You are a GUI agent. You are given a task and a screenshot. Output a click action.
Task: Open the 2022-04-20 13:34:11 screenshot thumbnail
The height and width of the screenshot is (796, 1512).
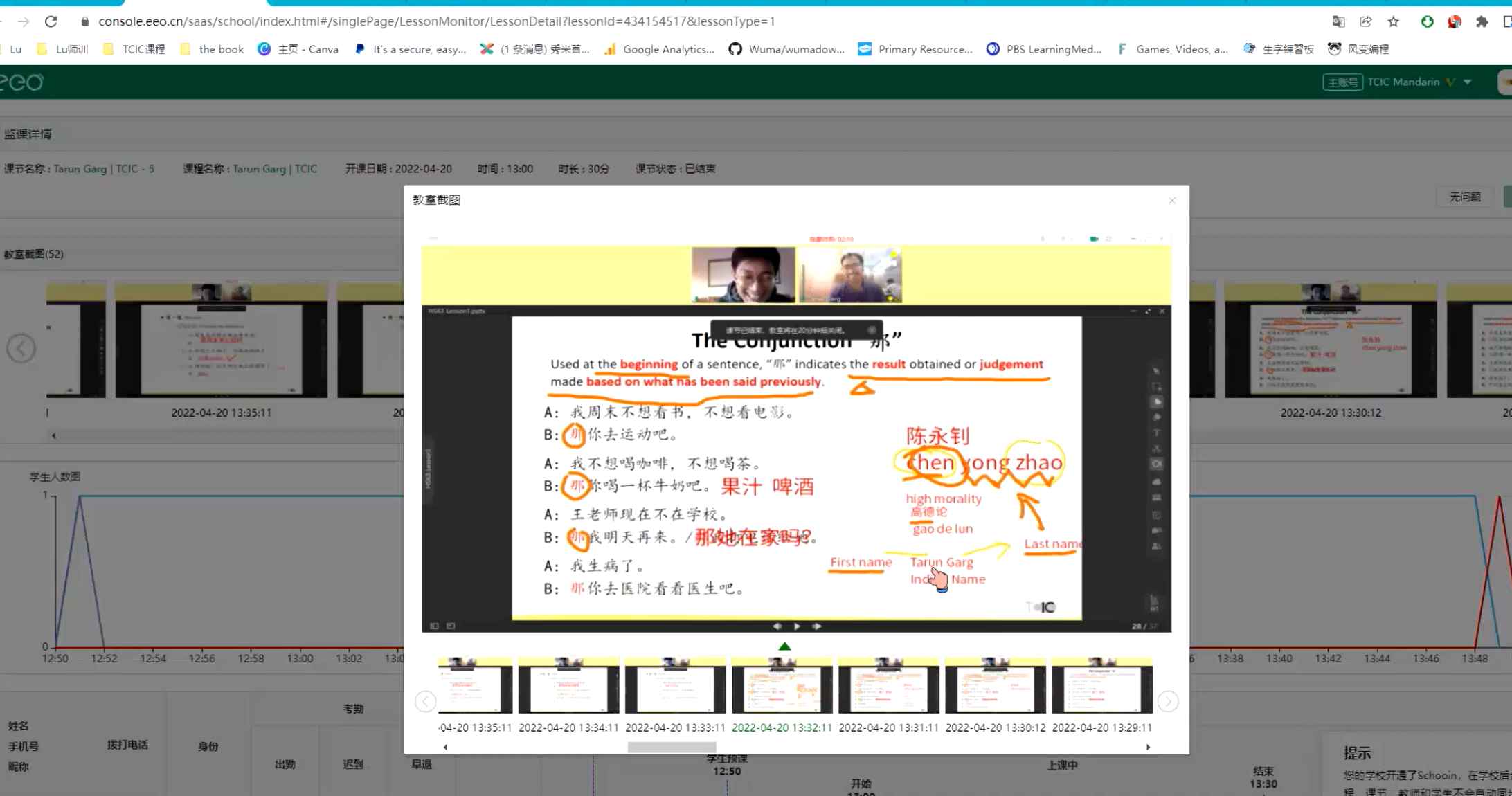(x=568, y=686)
